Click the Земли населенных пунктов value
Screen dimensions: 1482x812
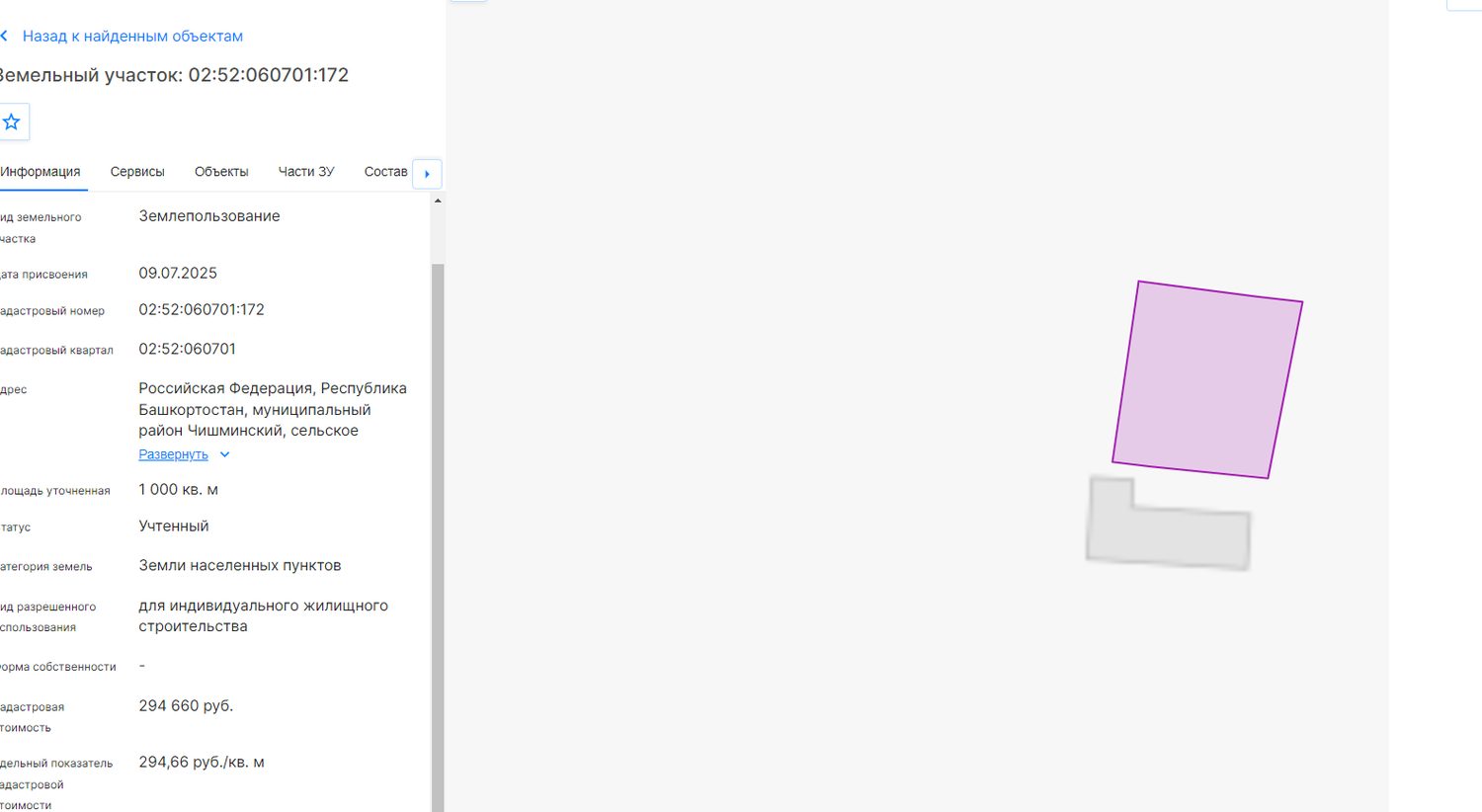(x=240, y=566)
